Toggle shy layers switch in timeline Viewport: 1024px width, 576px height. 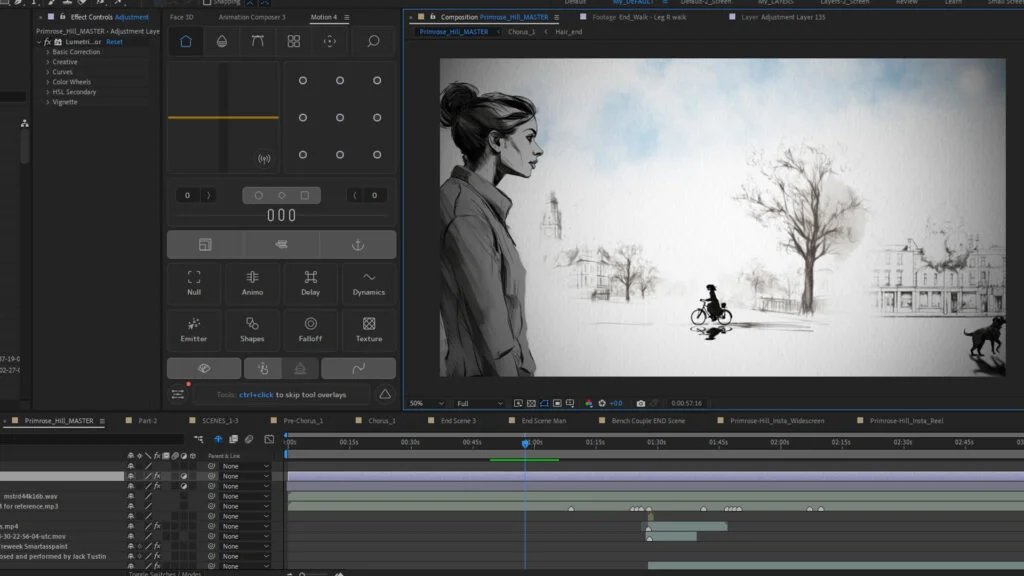218,440
